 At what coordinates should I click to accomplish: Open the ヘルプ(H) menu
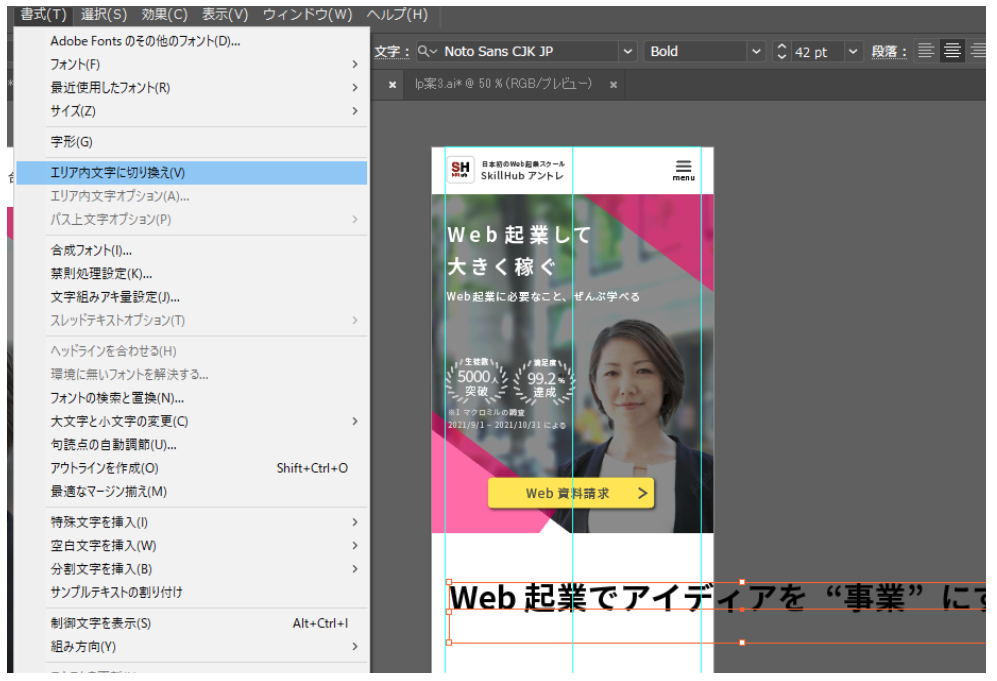(x=397, y=15)
